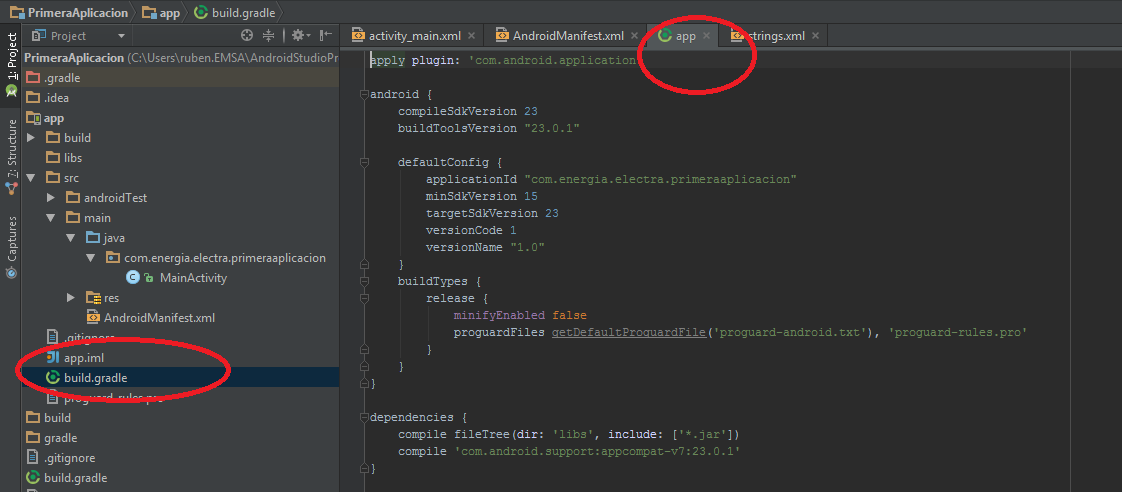Screen dimensions: 1122x492
Task: Collapse the main folder arrow
Action: click(51, 217)
